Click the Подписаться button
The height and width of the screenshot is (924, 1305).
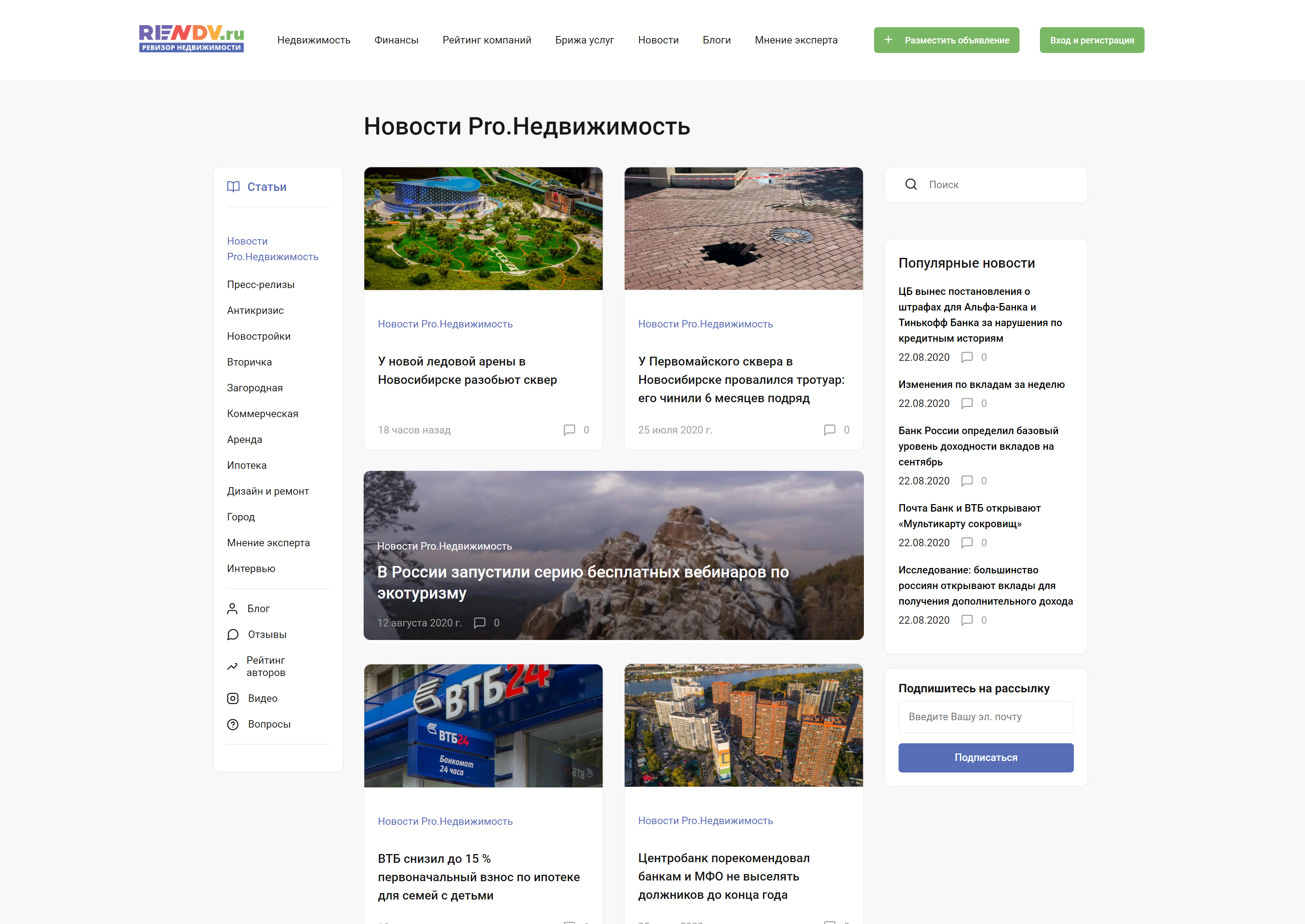(x=986, y=758)
